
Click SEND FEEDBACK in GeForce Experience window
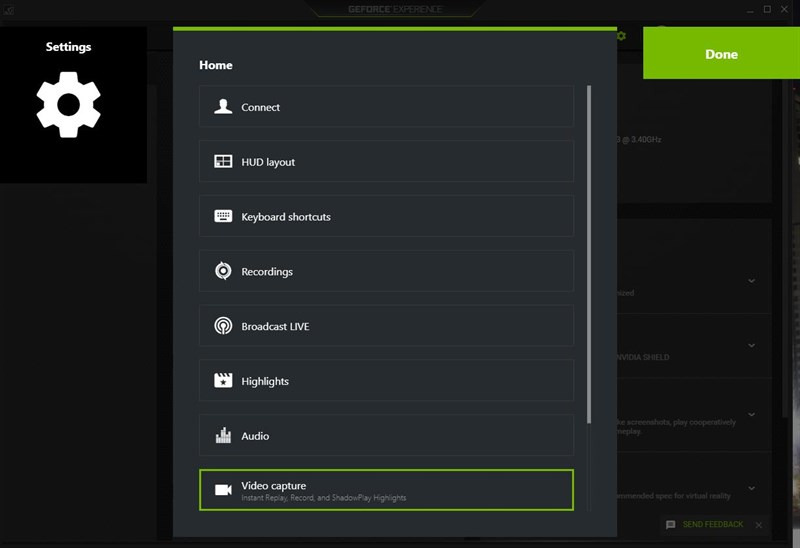[713, 525]
